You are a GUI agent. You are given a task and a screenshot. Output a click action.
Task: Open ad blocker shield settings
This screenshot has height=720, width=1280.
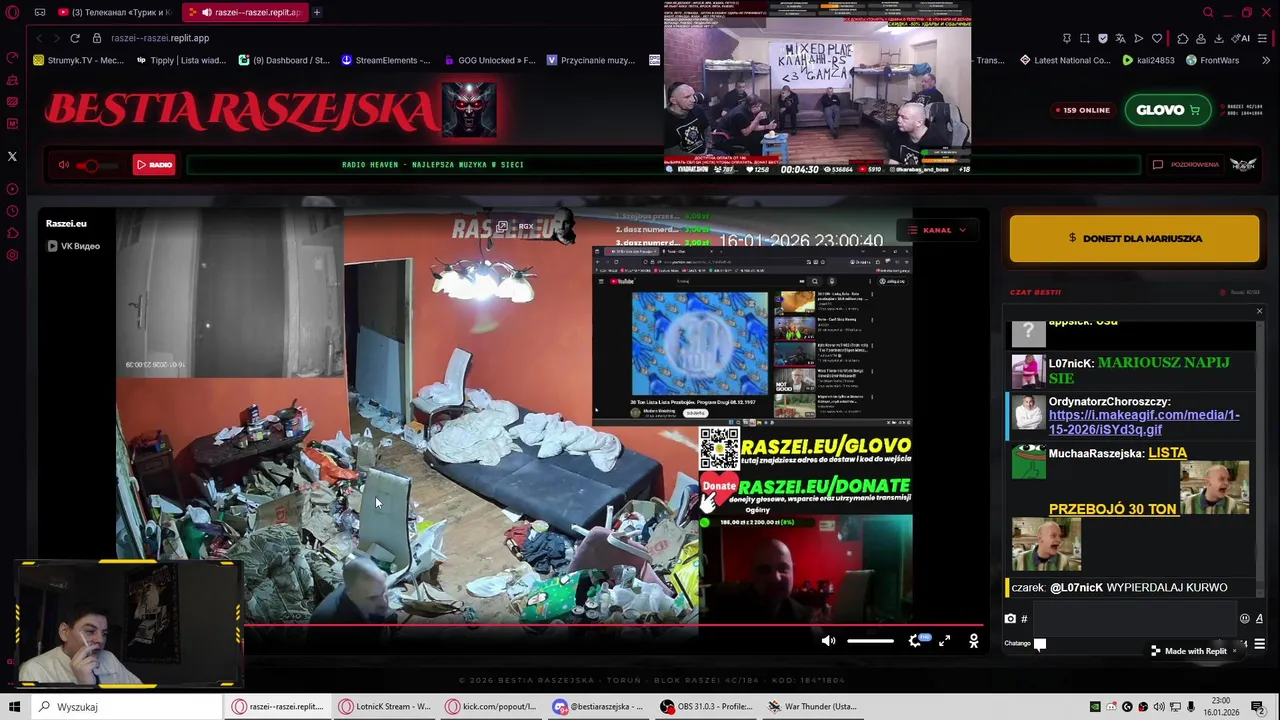pyautogui.click(x=1103, y=38)
